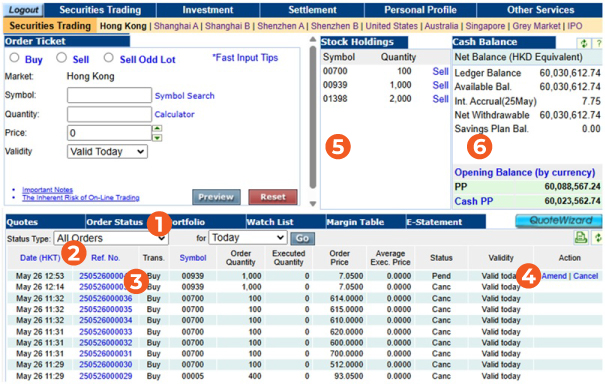Image resolution: width=605 pixels, height=388 pixels.
Task: Open the Important Notes link
Action: (47, 190)
